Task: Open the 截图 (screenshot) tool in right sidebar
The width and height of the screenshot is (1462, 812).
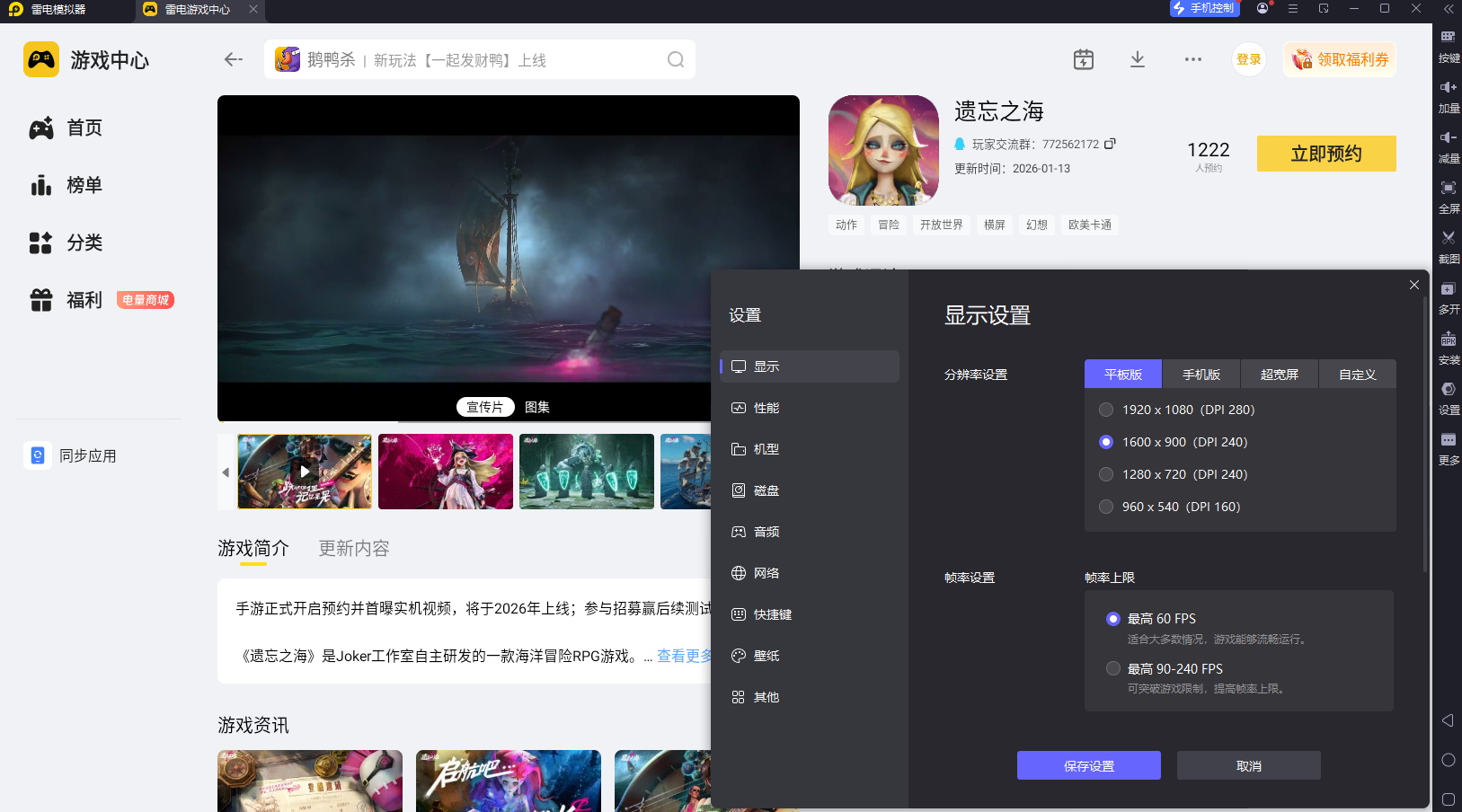Action: pos(1449,244)
